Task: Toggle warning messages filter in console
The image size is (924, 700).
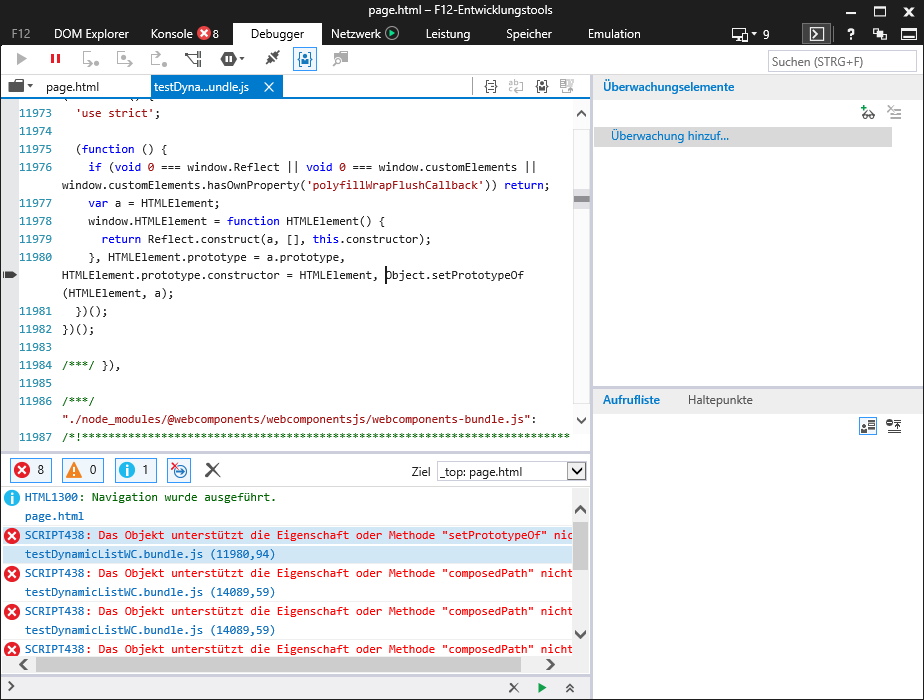Action: [x=82, y=469]
